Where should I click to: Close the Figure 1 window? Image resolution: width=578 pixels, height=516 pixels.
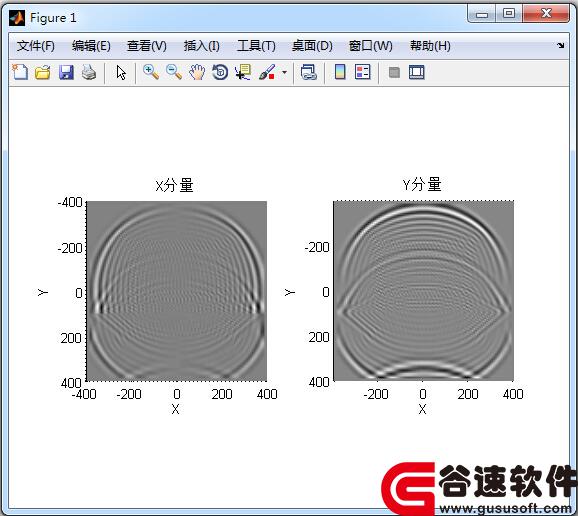point(546,14)
